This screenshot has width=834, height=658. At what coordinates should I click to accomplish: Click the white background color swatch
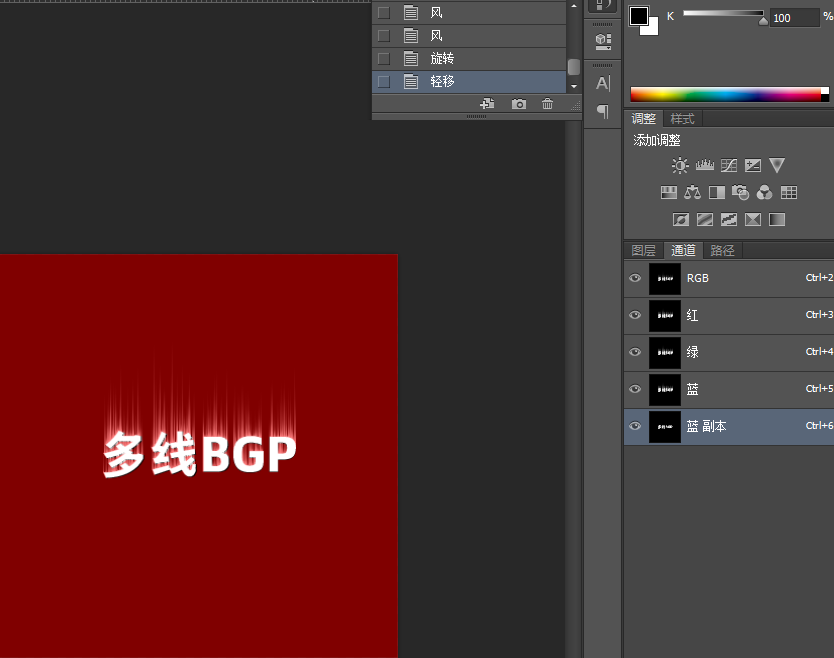pyautogui.click(x=653, y=29)
